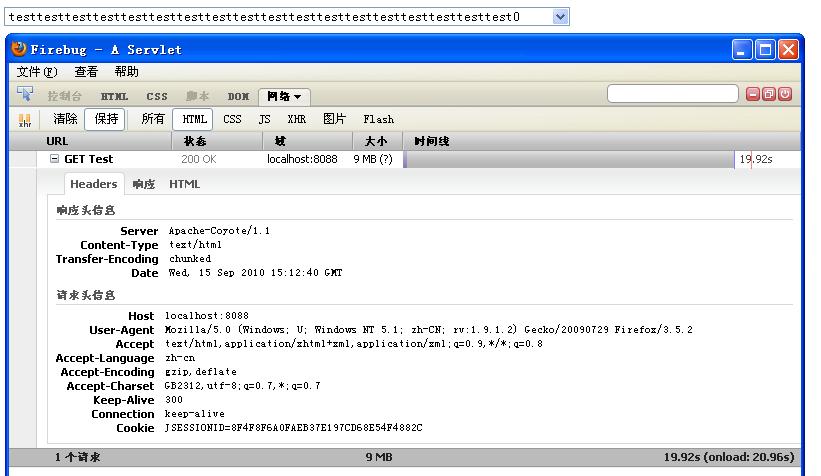
Task: Click the red minimize Firebug panel icon
Action: point(753,94)
